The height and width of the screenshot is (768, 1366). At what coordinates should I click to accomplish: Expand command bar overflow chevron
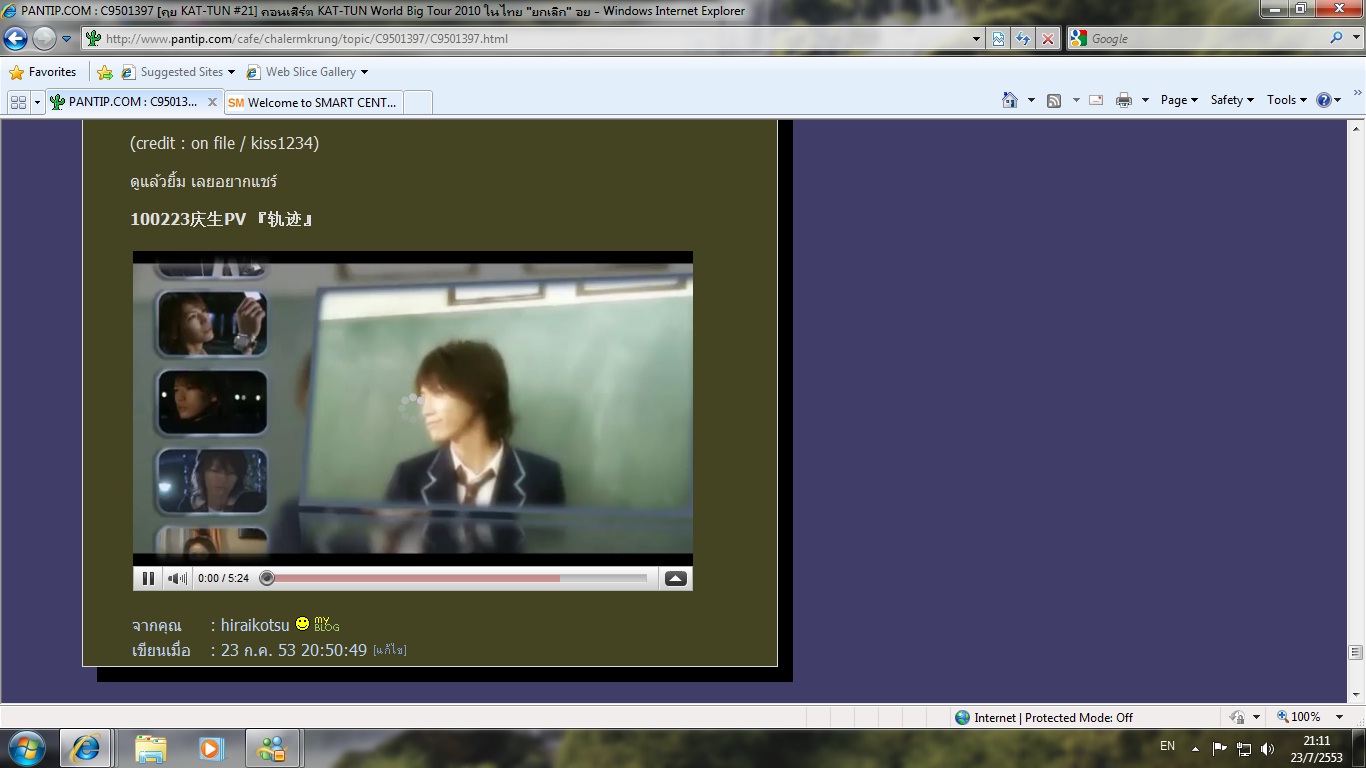(x=1358, y=94)
